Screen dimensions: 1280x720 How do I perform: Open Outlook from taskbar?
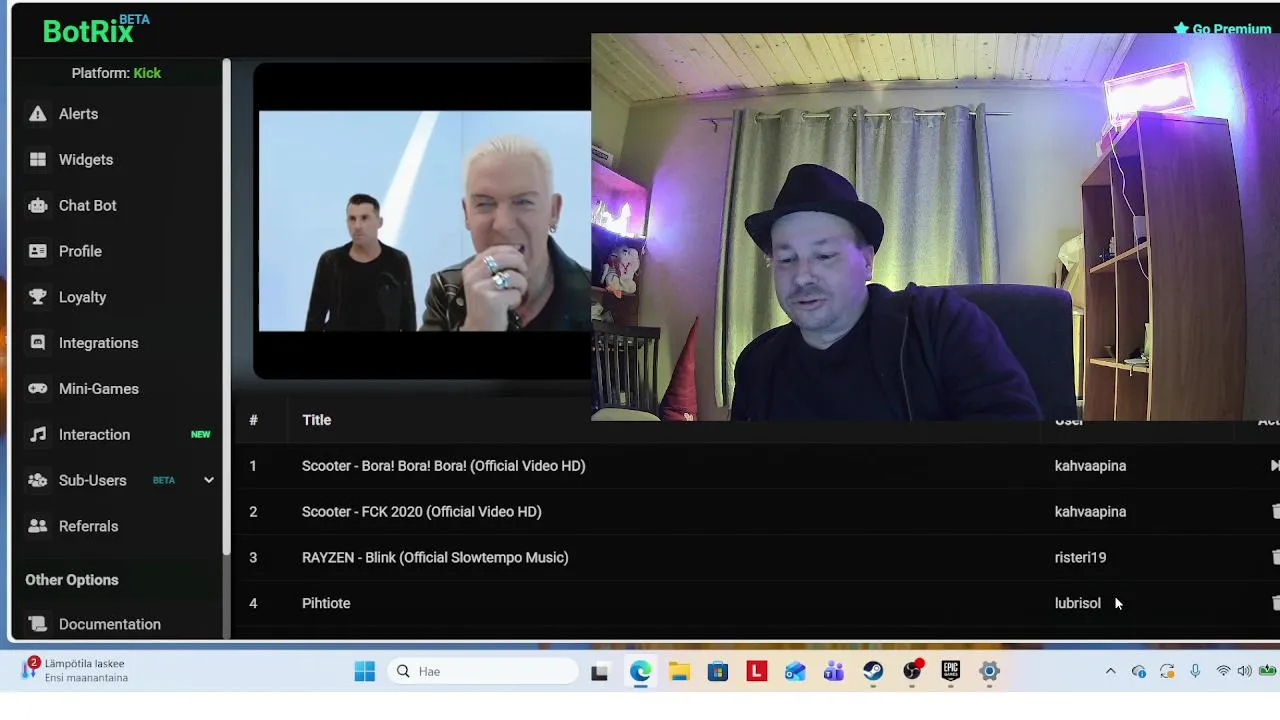(795, 671)
